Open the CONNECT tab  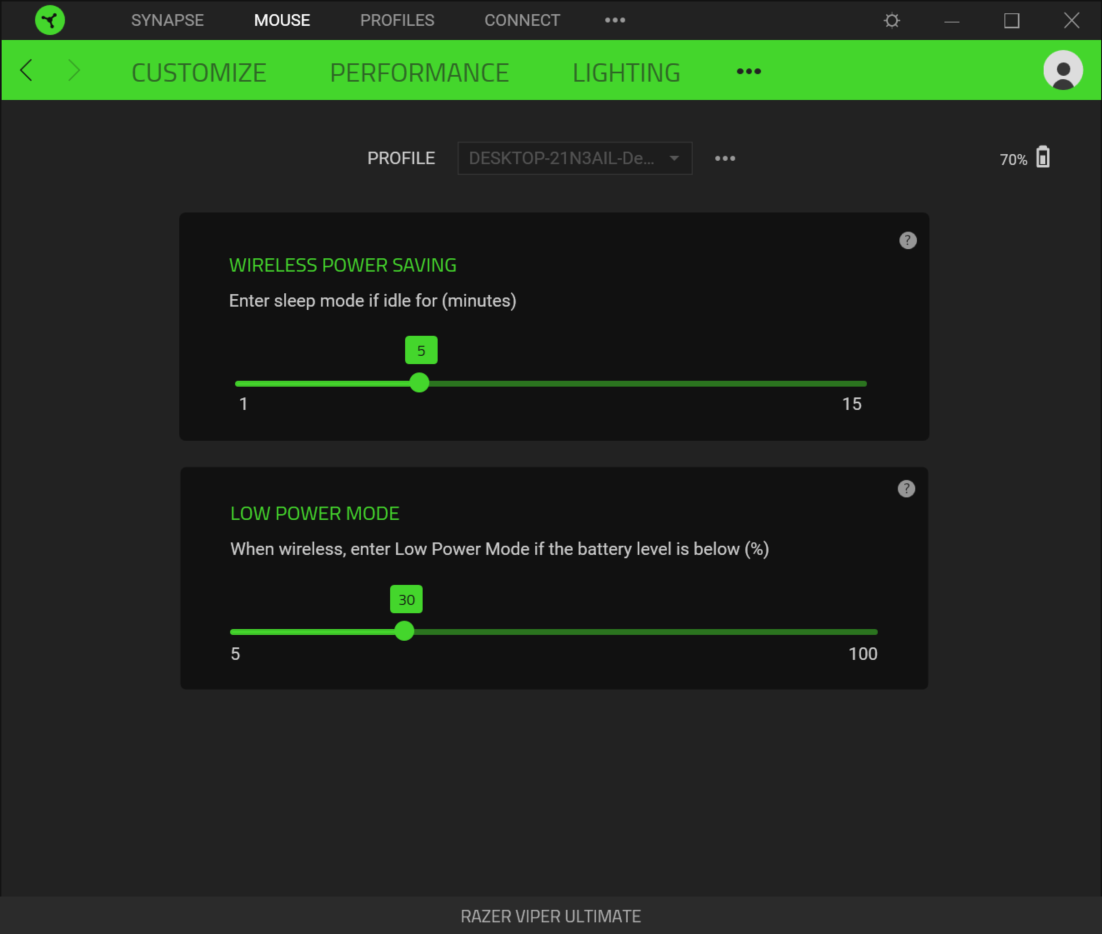pos(522,20)
